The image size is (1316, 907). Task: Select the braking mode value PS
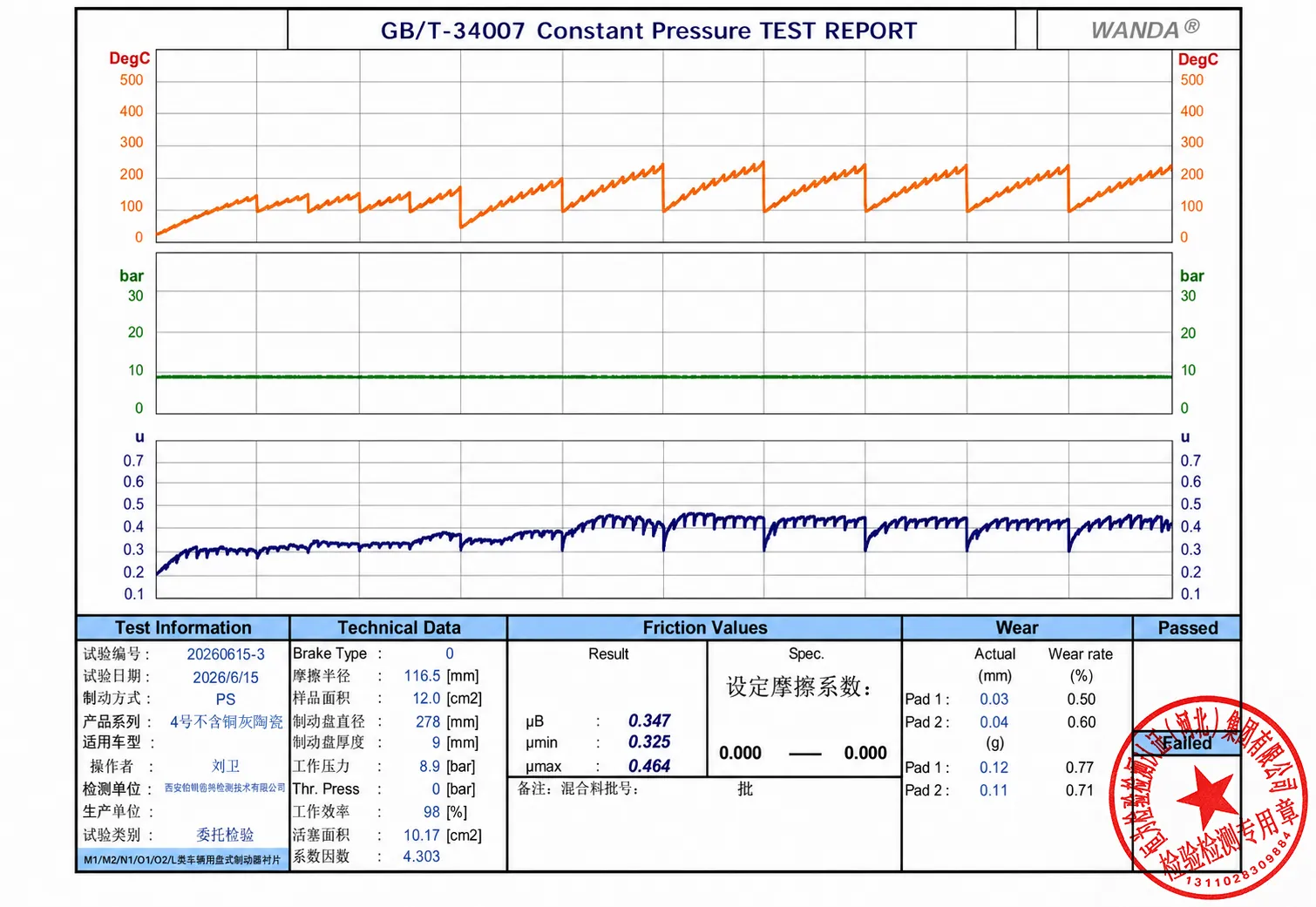tap(226, 700)
